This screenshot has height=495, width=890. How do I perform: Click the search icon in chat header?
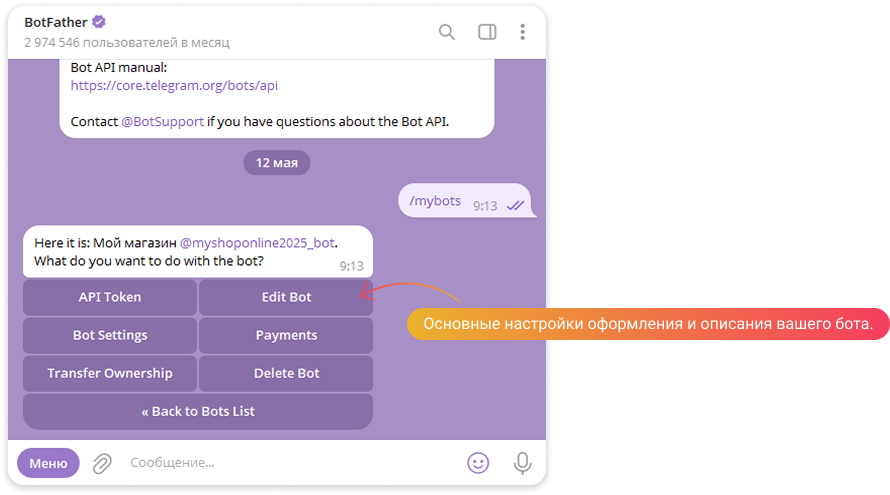coord(447,32)
